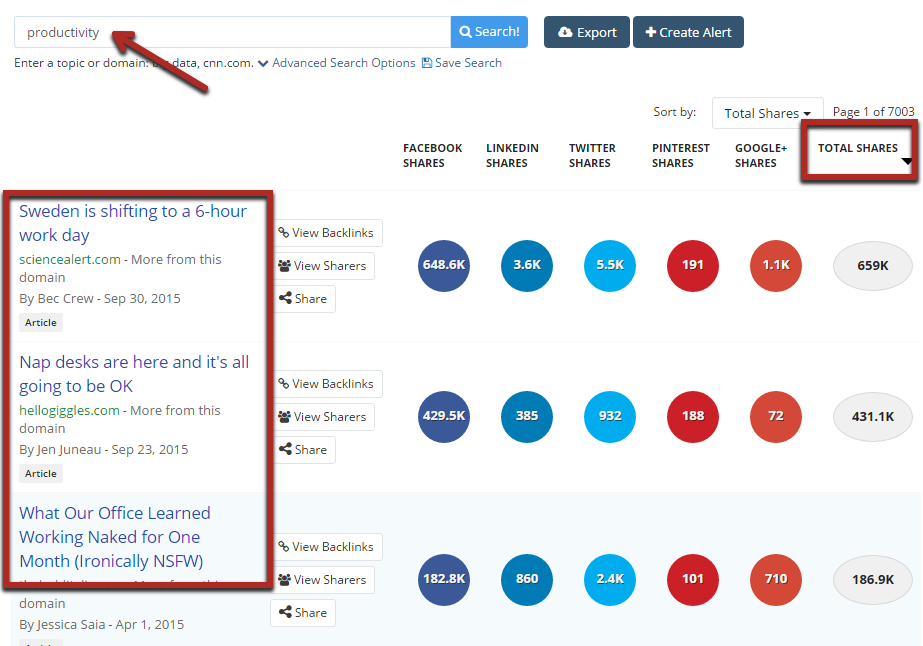
Task: Open the hellogiggles.com domain link
Action: tap(69, 410)
